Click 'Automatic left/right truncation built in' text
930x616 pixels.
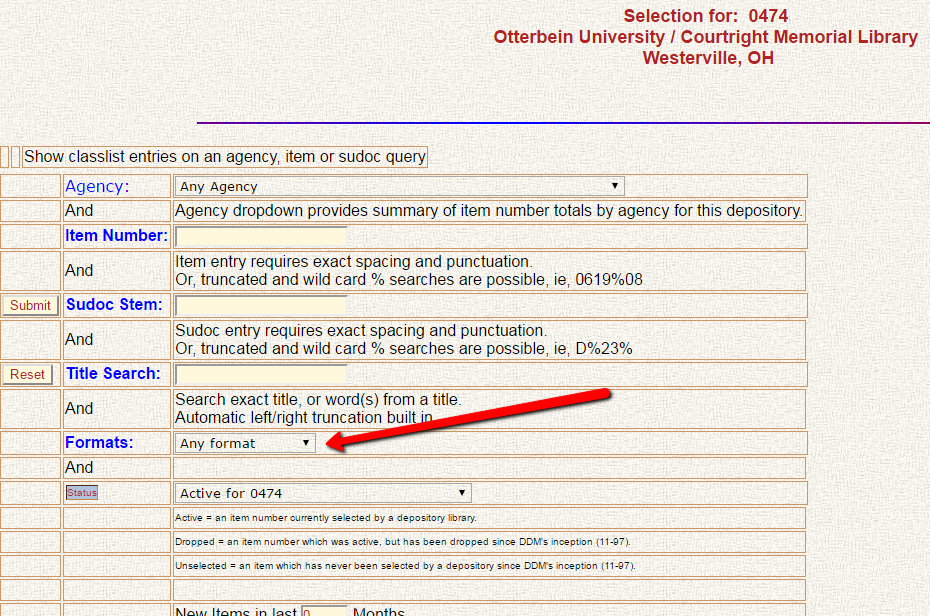tap(304, 417)
